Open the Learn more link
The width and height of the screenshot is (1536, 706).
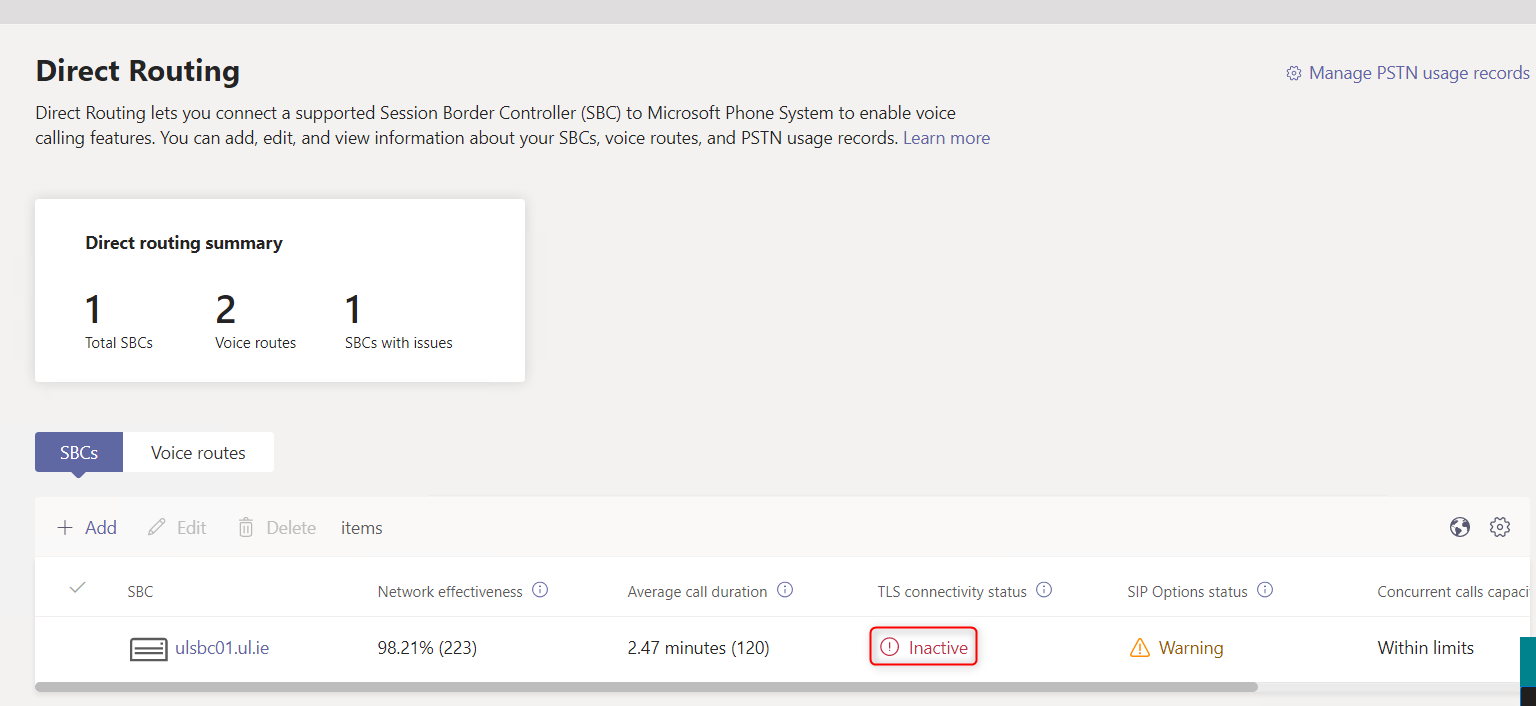tap(945, 137)
